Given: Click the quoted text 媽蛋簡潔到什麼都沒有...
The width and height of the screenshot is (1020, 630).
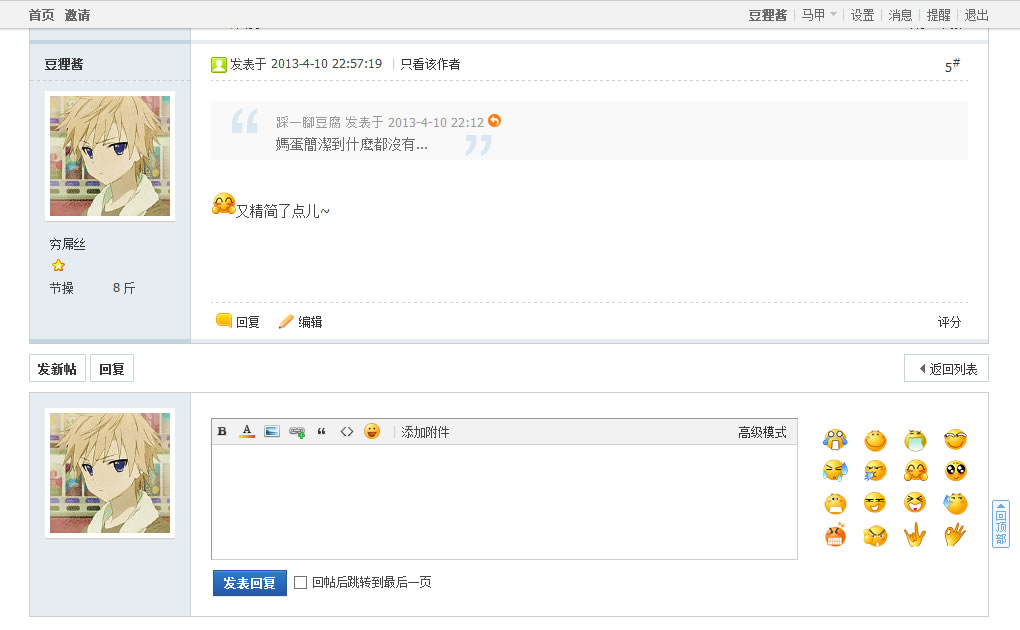Looking at the screenshot, I should tap(351, 144).
